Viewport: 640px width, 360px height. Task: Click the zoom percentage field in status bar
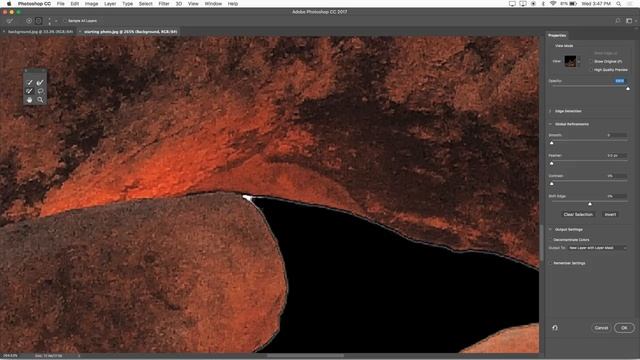click(x=10, y=356)
